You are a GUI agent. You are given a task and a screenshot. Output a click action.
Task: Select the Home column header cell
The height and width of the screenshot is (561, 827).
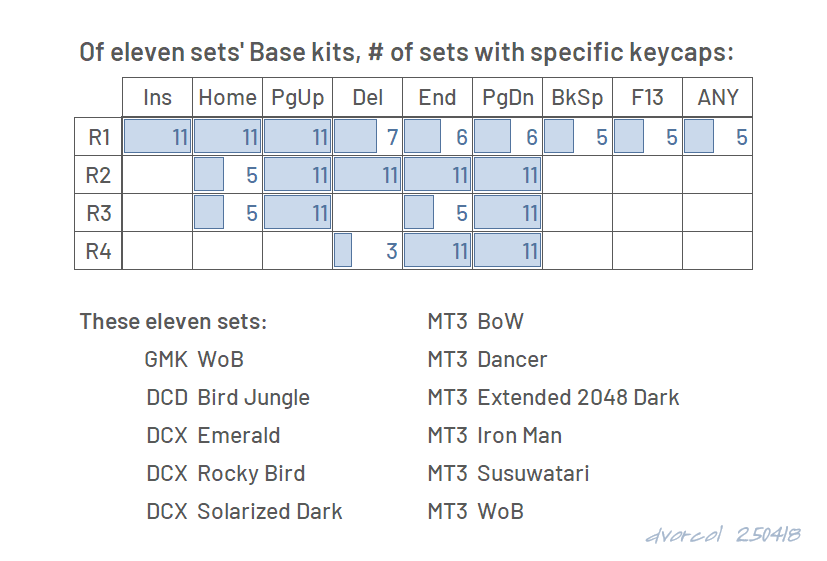point(227,98)
